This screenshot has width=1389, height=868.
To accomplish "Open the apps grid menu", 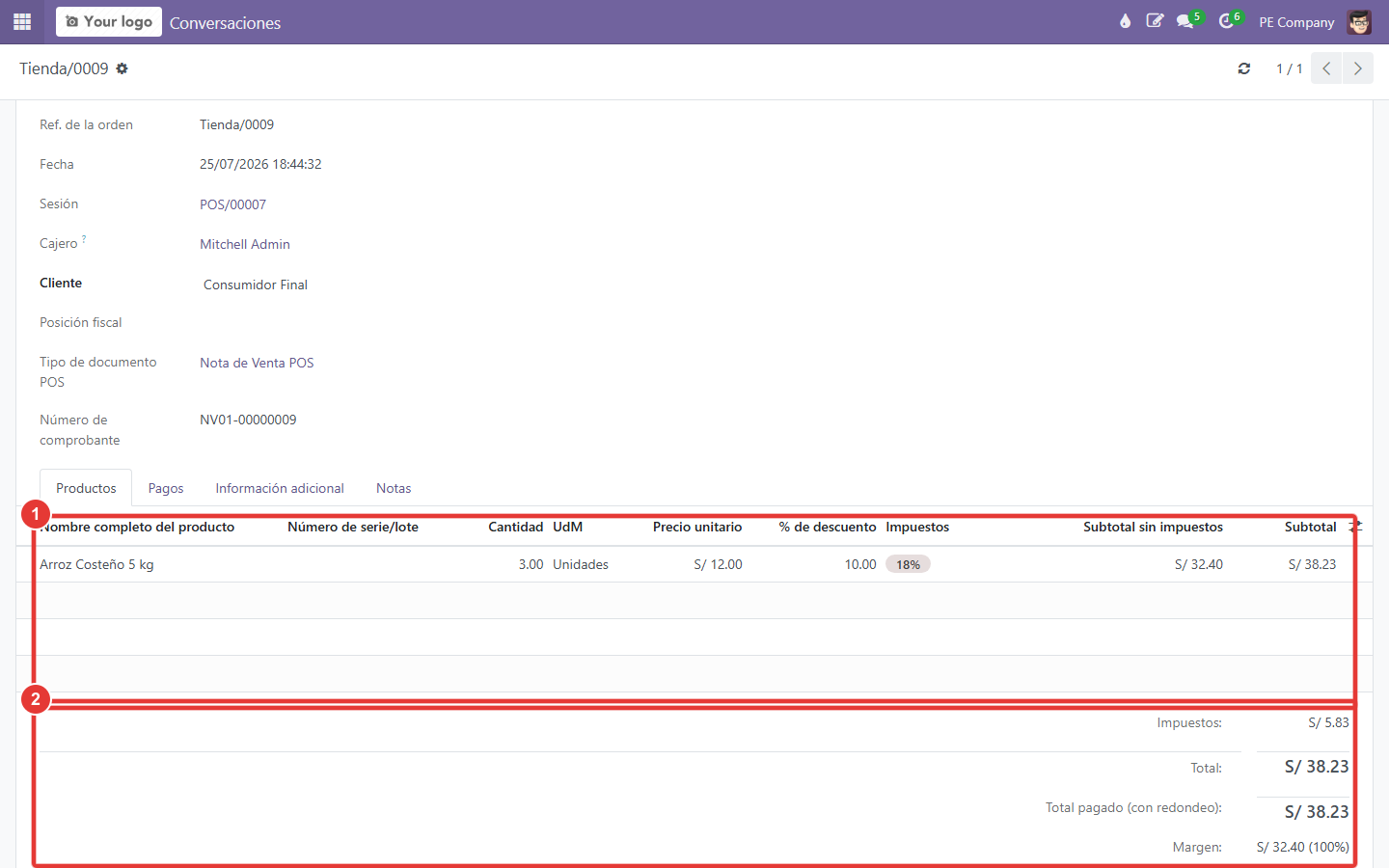I will [22, 21].
